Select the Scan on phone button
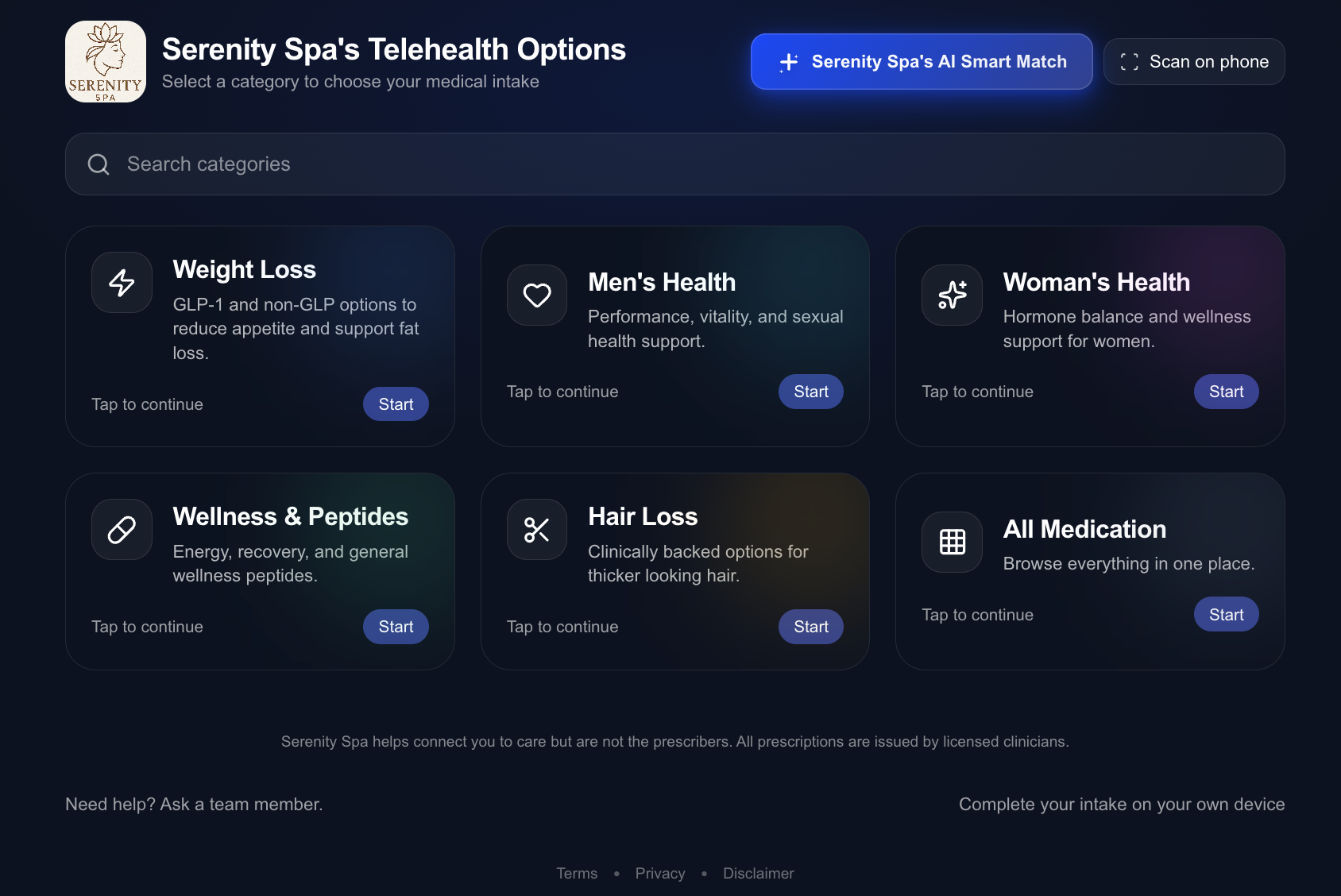The height and width of the screenshot is (896, 1341). (x=1194, y=61)
